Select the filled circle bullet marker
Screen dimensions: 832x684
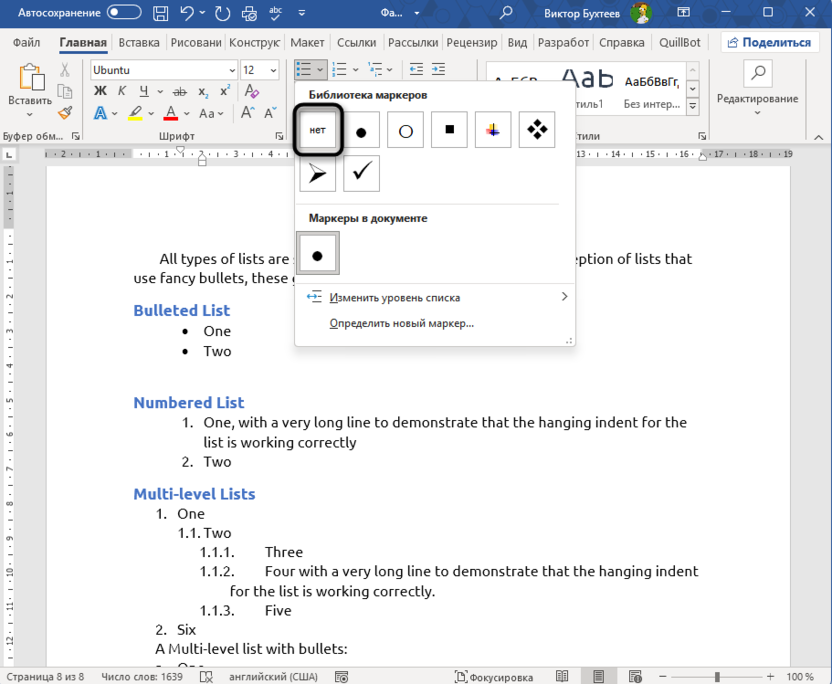[x=361, y=130]
